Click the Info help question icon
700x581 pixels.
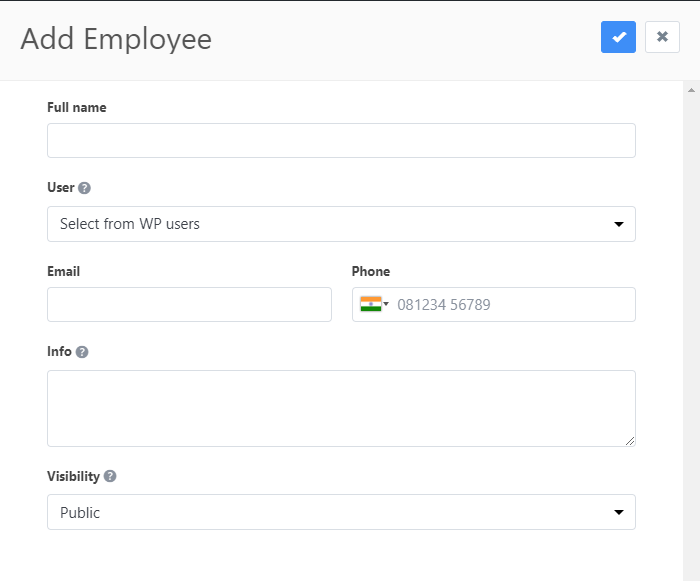coord(82,352)
